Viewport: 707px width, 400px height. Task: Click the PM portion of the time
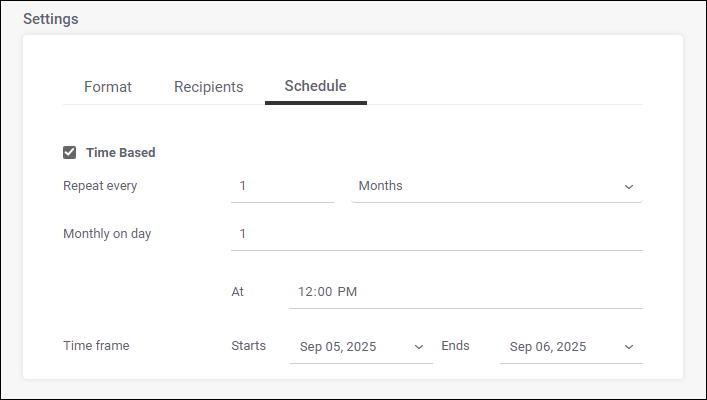[x=347, y=292]
